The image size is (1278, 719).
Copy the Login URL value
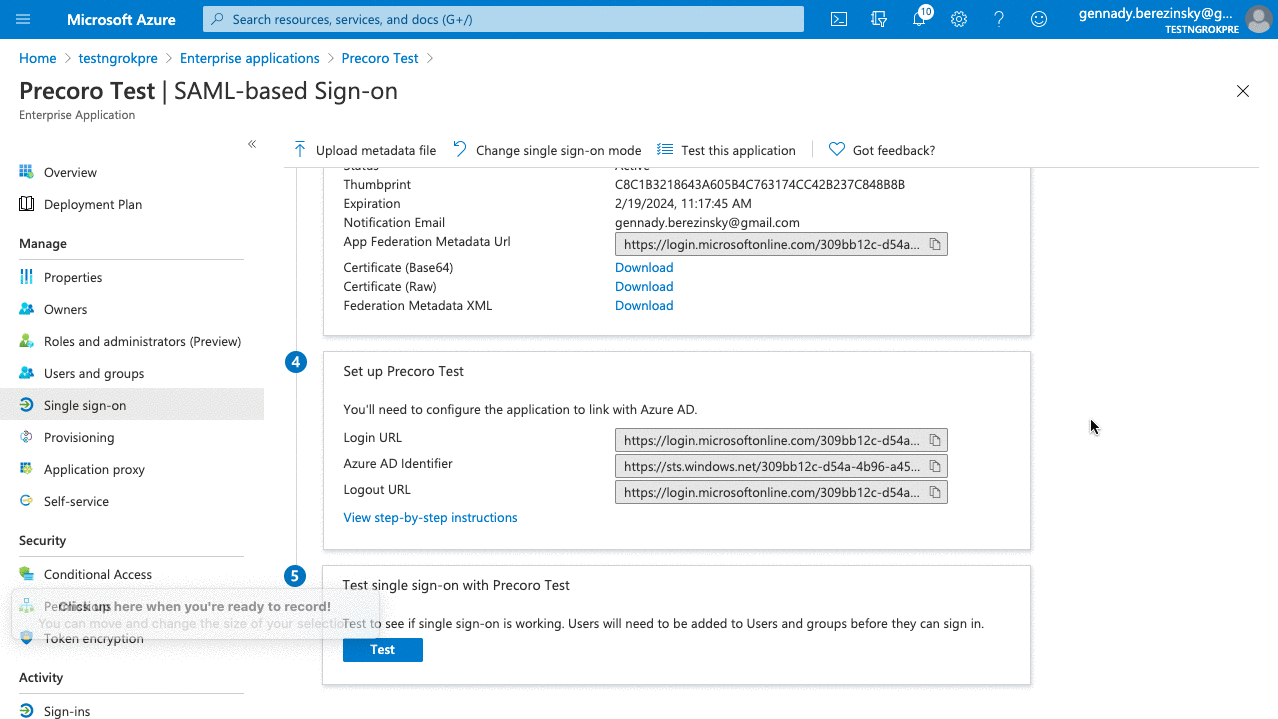(x=935, y=440)
